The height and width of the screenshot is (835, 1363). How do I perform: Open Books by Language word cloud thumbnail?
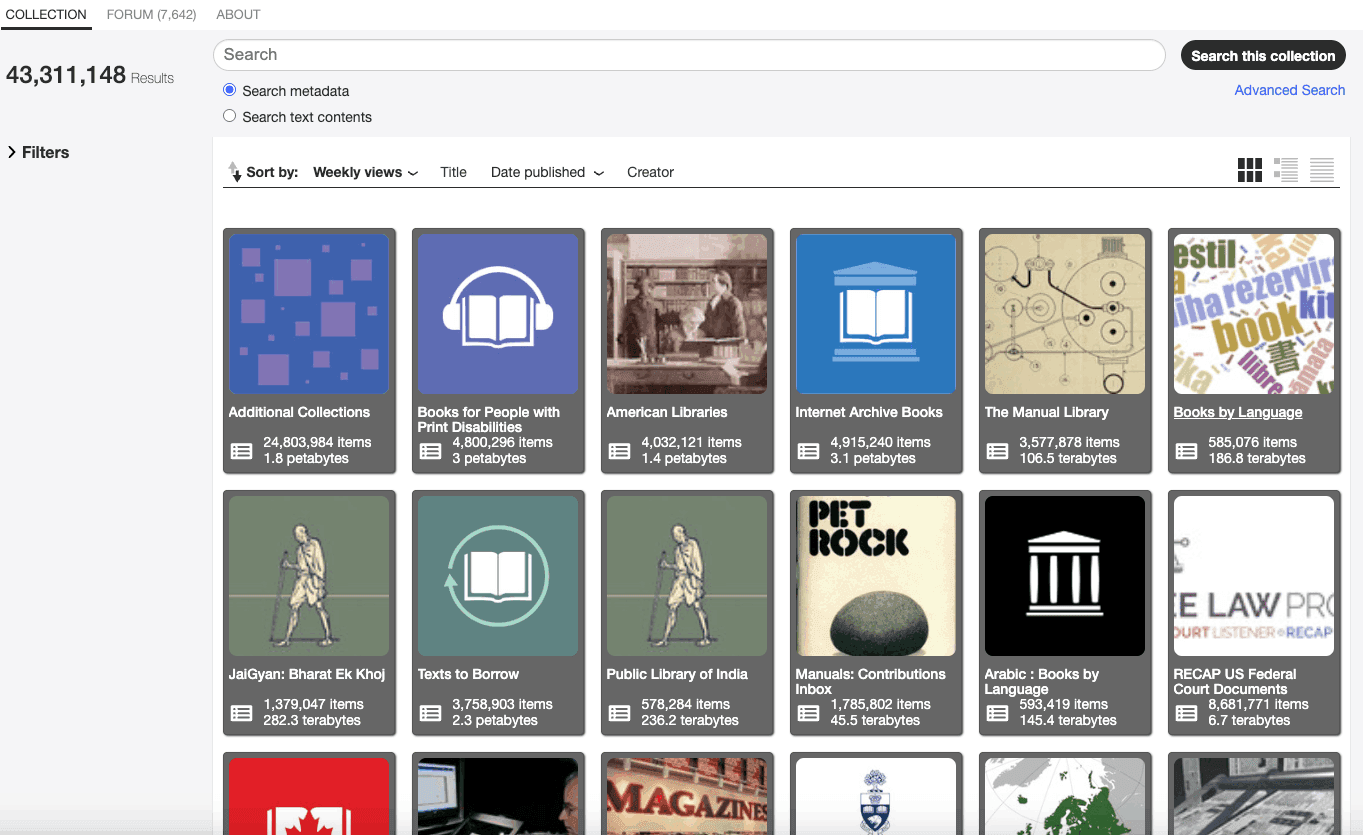pyautogui.click(x=1254, y=314)
